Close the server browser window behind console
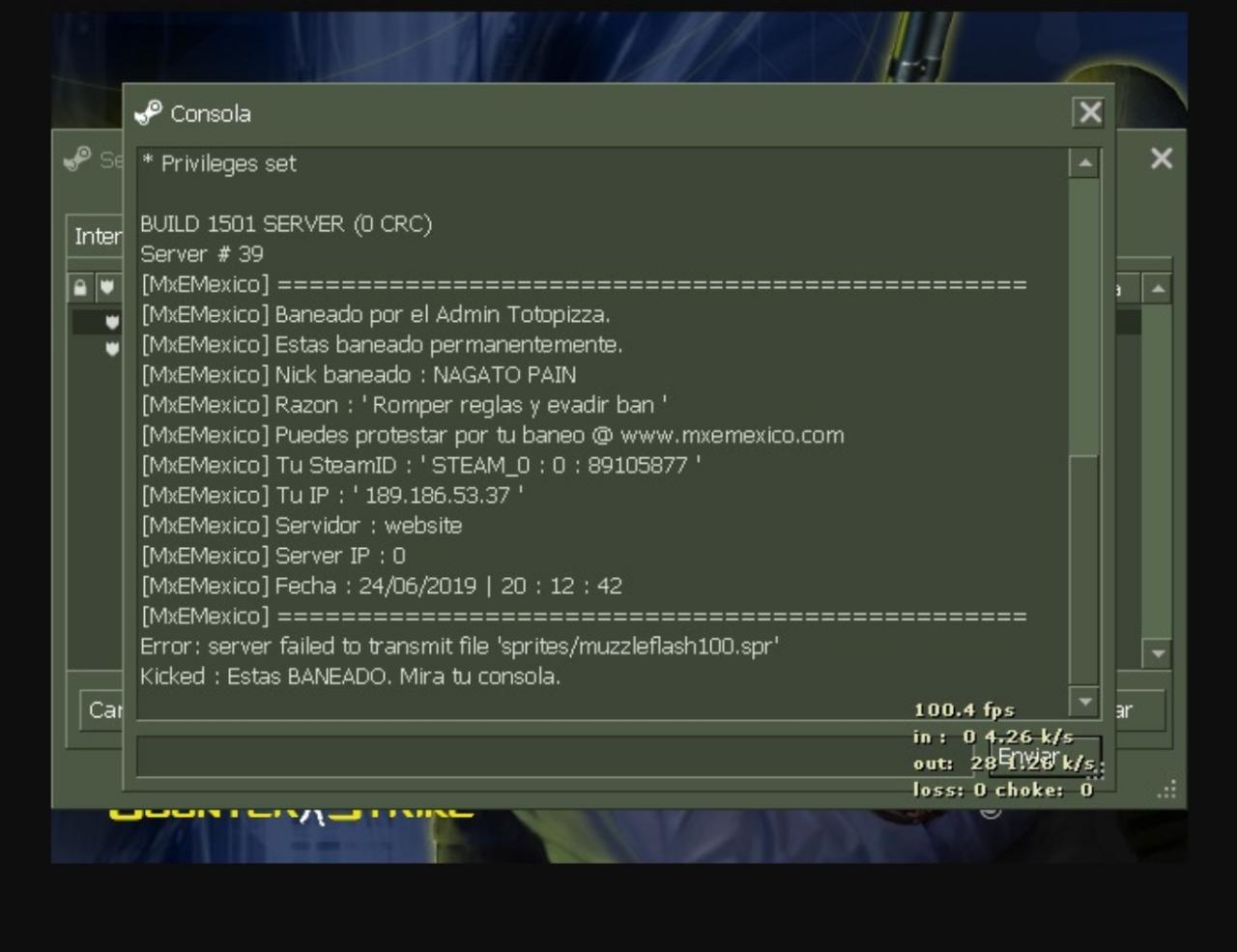This screenshot has height=952, width=1237. point(1161,159)
